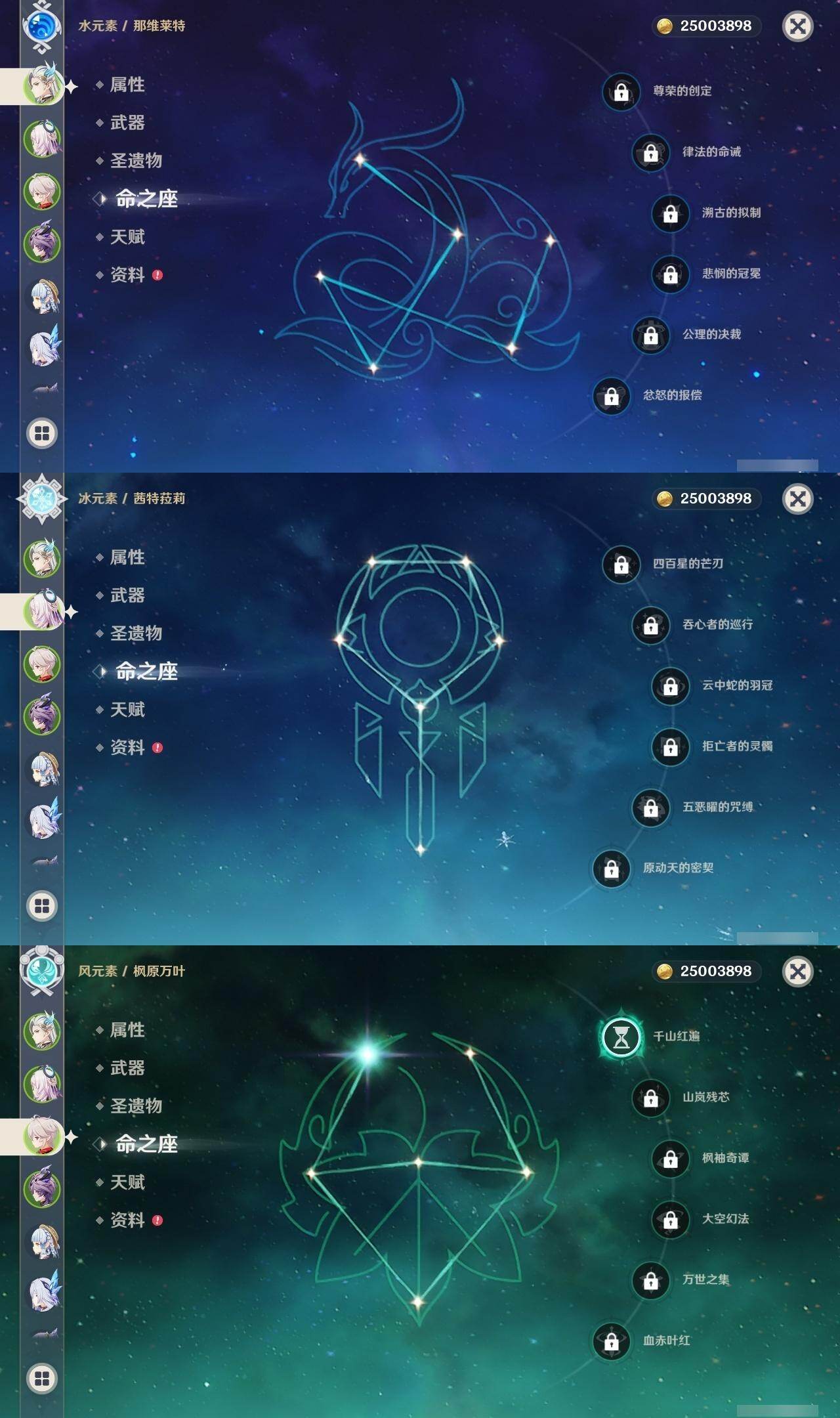The height and width of the screenshot is (1418, 840).
Task: Open the 公理的决裁 locked constellation
Action: coord(651,335)
